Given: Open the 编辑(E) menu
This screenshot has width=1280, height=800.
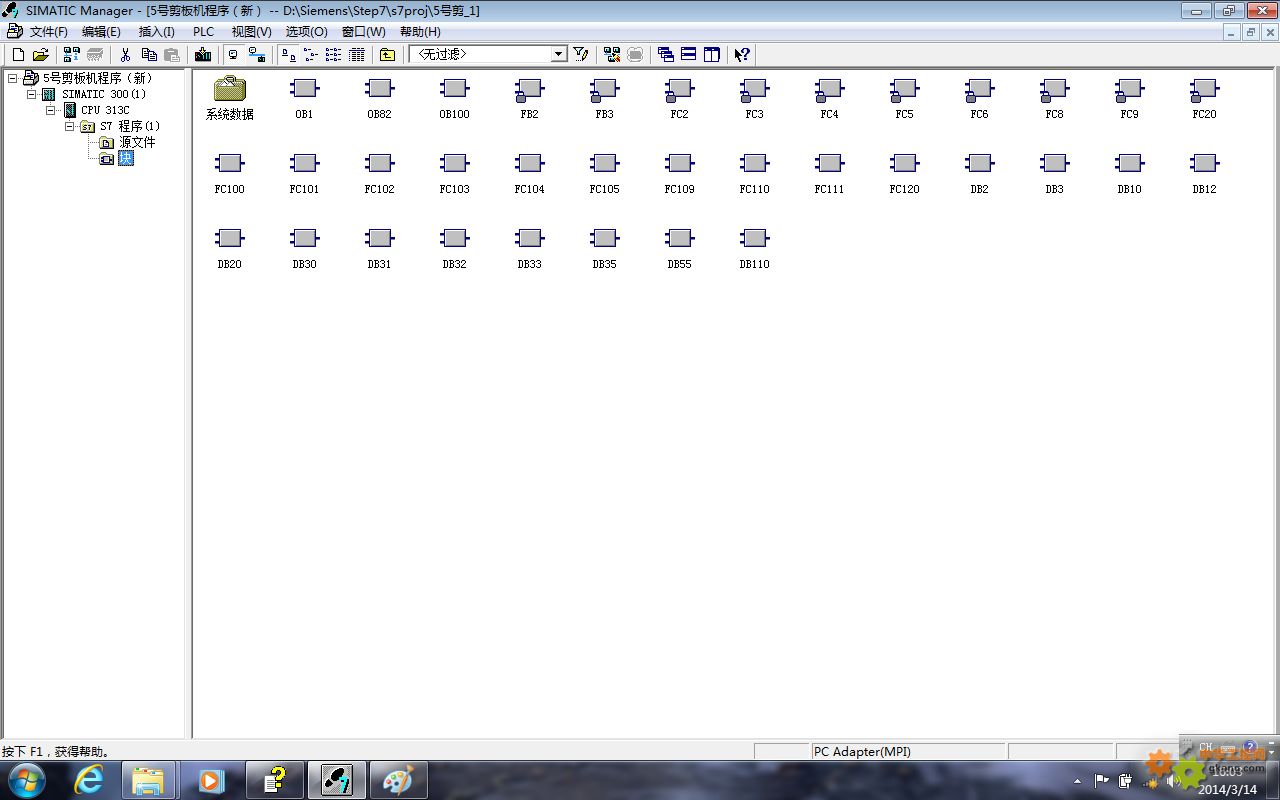Looking at the screenshot, I should 101,32.
